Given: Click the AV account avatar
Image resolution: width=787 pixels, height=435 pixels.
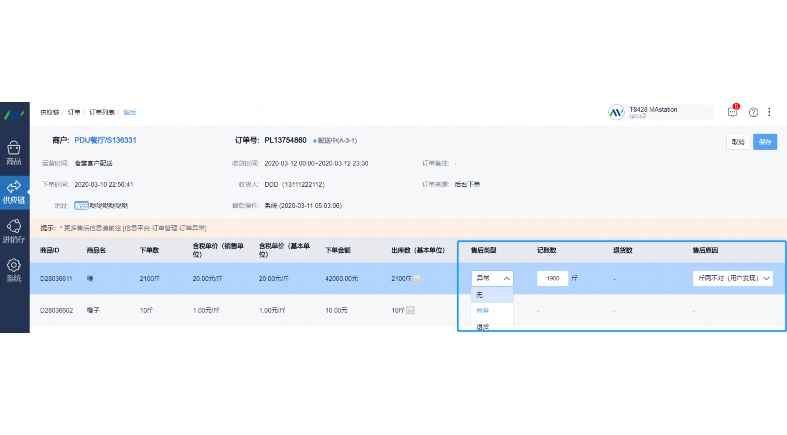Looking at the screenshot, I should (x=616, y=112).
